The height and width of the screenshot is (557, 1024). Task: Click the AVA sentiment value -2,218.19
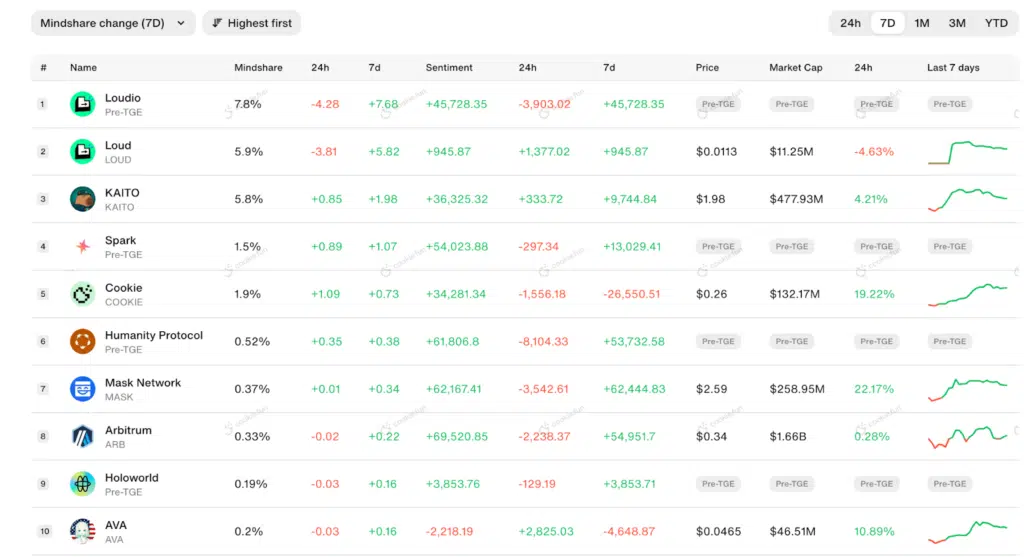(449, 532)
